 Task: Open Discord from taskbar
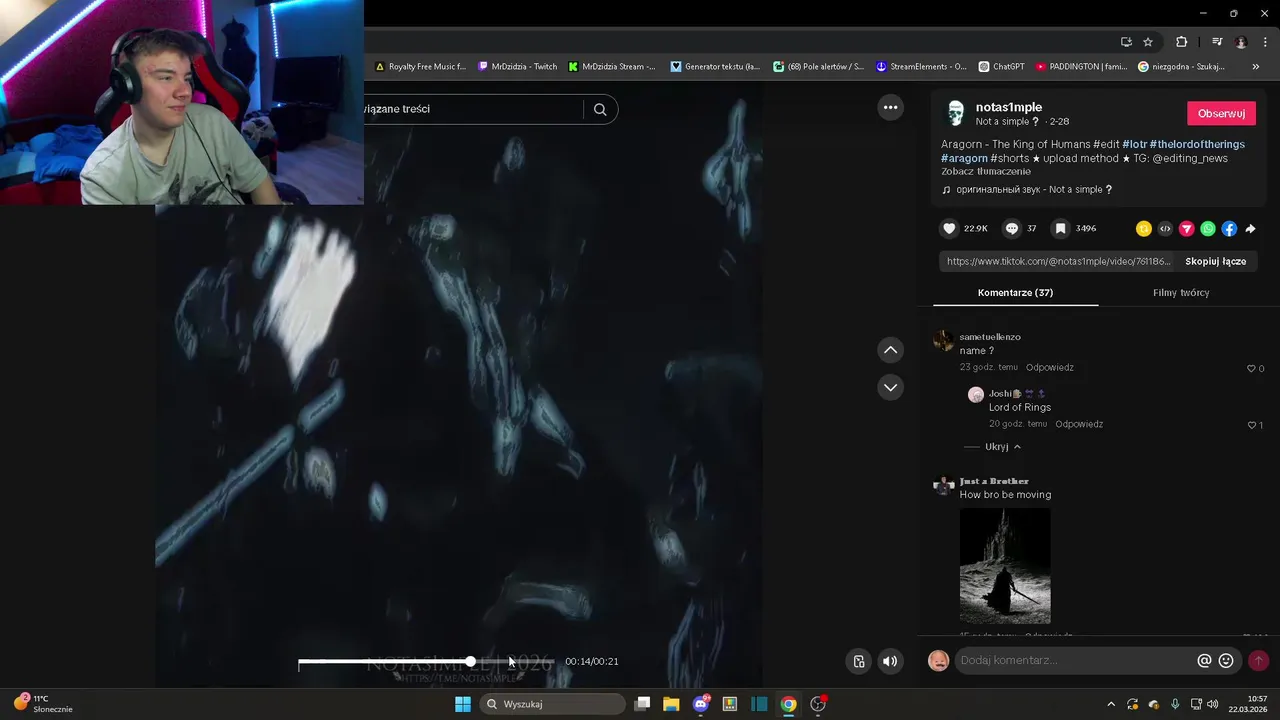click(x=701, y=704)
